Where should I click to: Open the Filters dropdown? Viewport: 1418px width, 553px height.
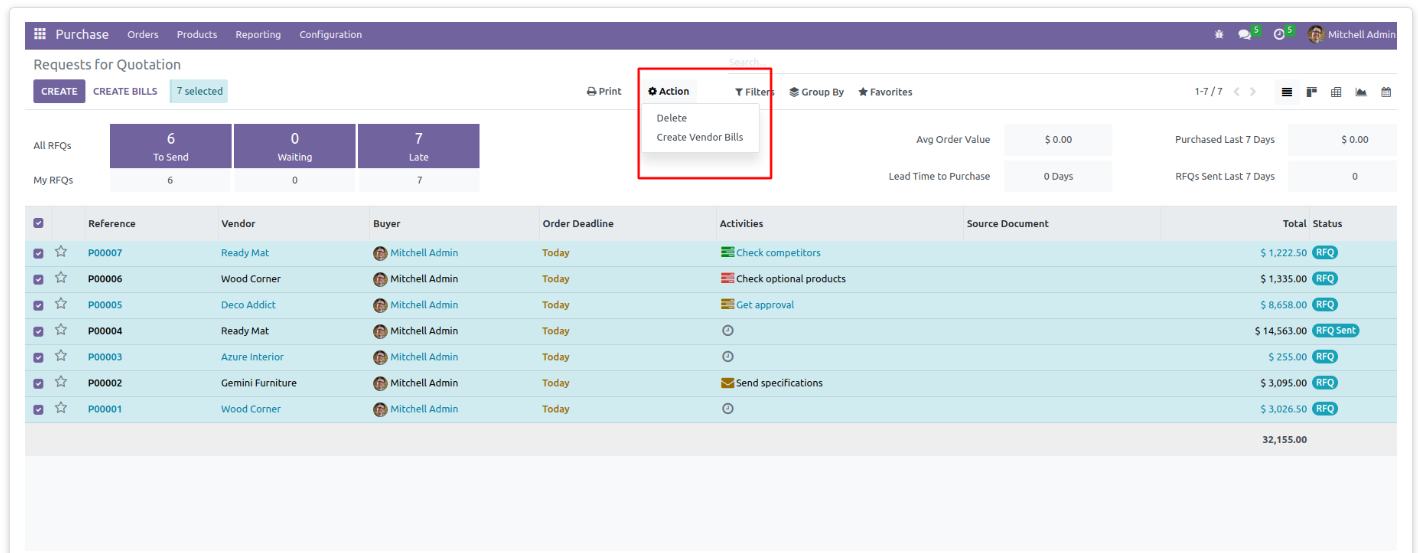754,92
